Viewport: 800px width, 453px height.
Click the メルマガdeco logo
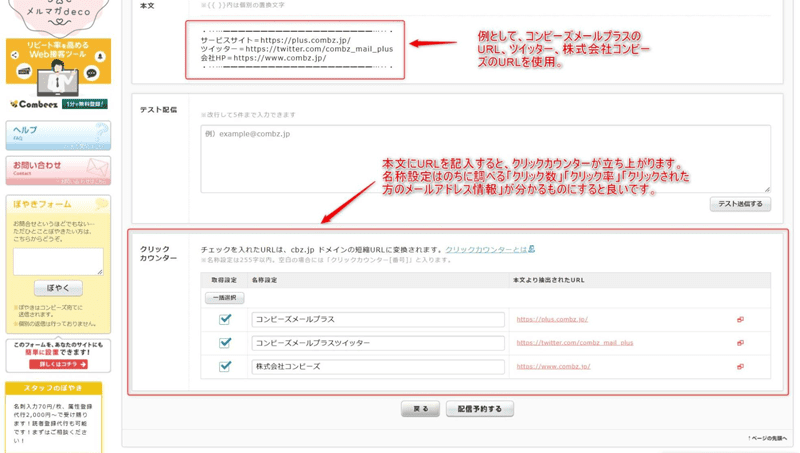tap(58, 14)
